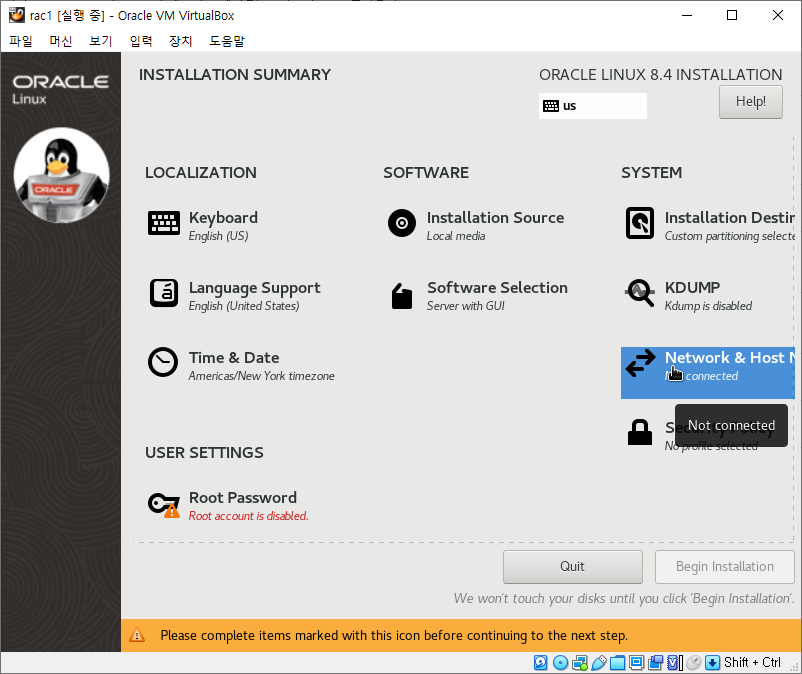Click the hard disk activity indicator
Image resolution: width=802 pixels, height=674 pixels.
tap(541, 663)
